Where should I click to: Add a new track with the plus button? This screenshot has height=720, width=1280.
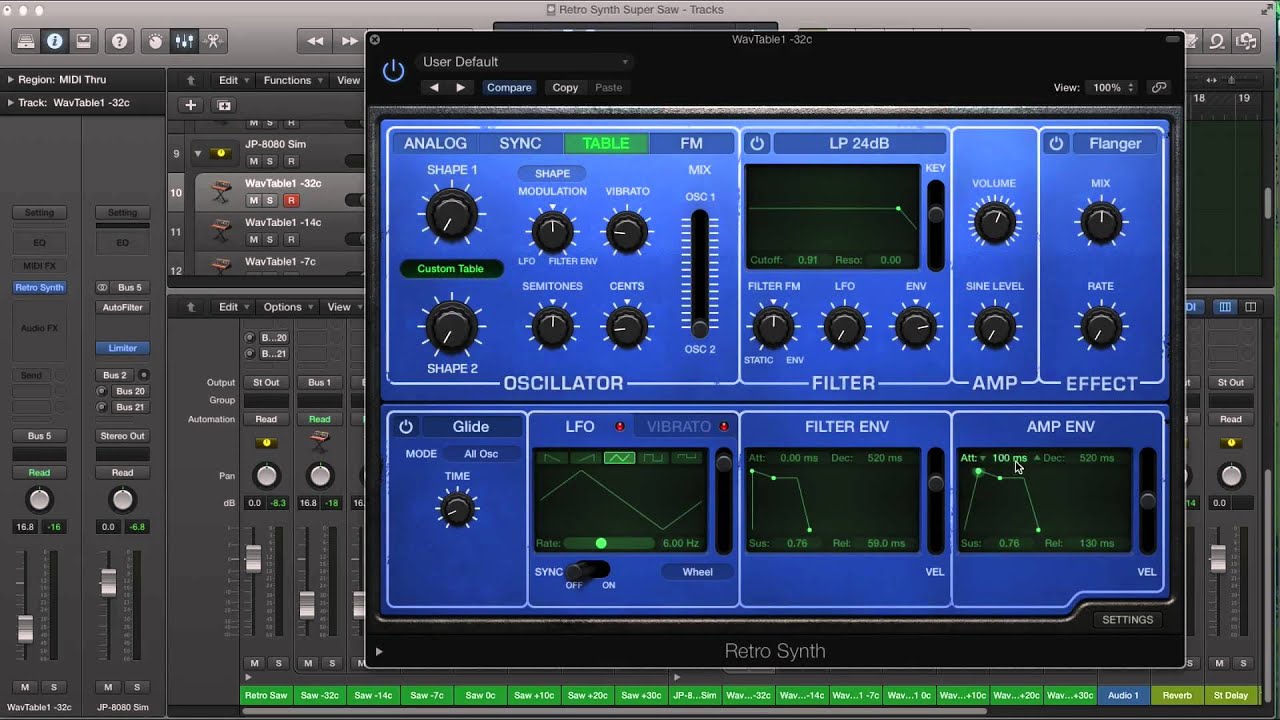pos(190,105)
